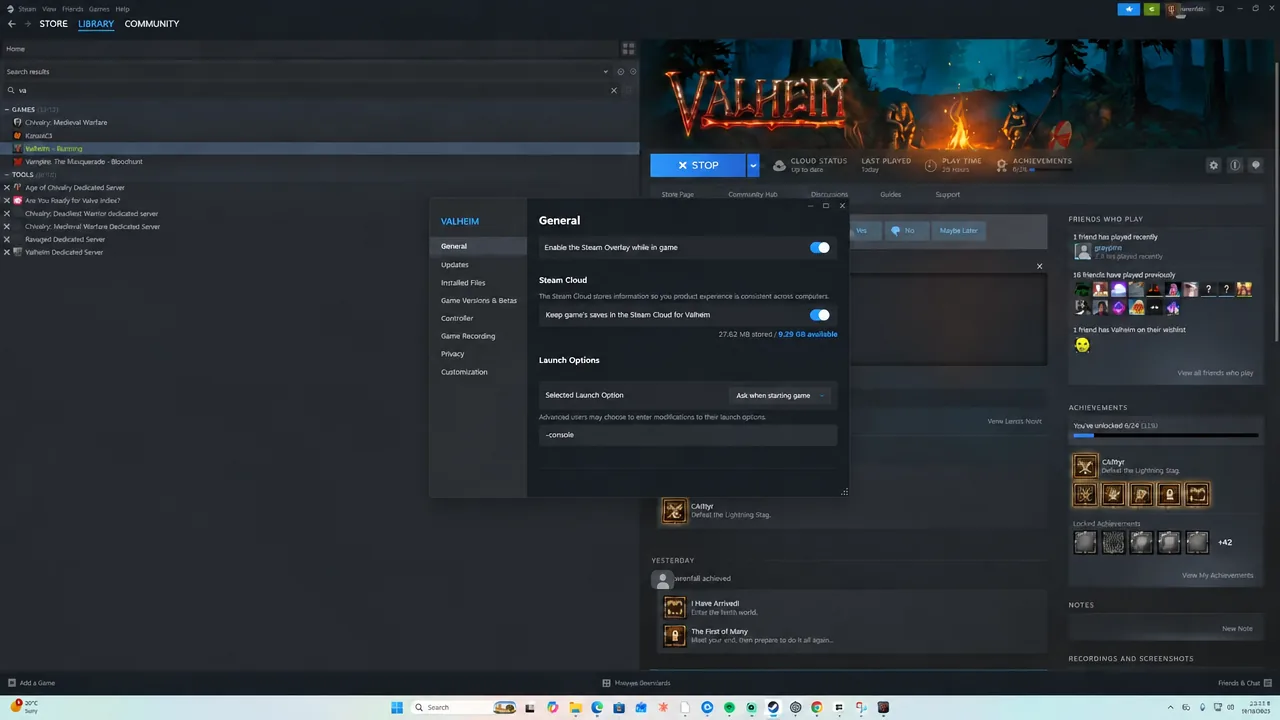
Task: Expand the dropdown arrow next to STOP button
Action: coord(753,165)
